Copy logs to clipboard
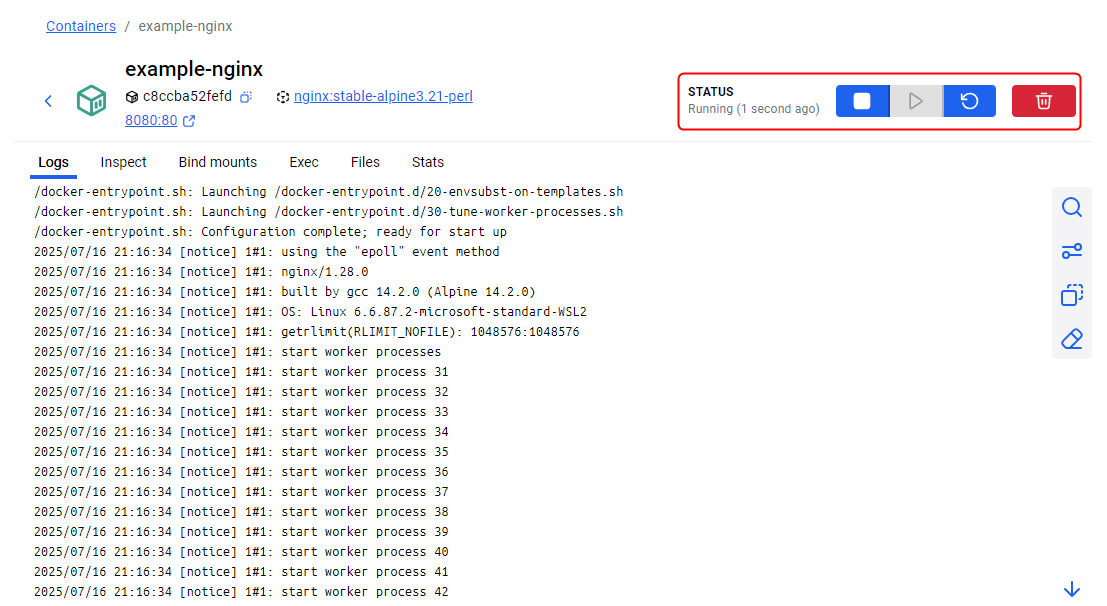The image size is (1107, 606). pos(1071,295)
